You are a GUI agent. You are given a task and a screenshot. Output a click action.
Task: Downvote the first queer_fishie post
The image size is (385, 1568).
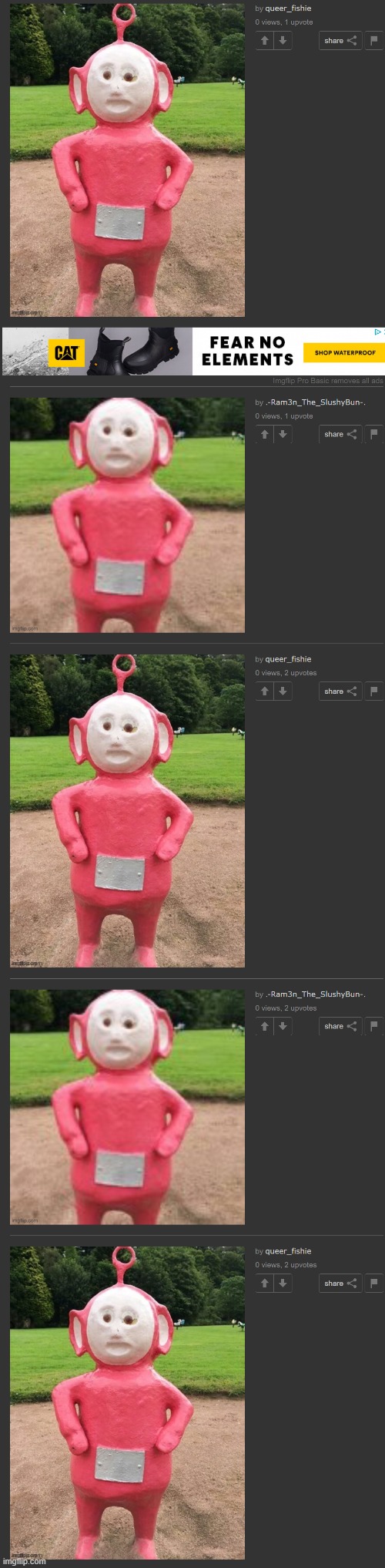point(283,41)
